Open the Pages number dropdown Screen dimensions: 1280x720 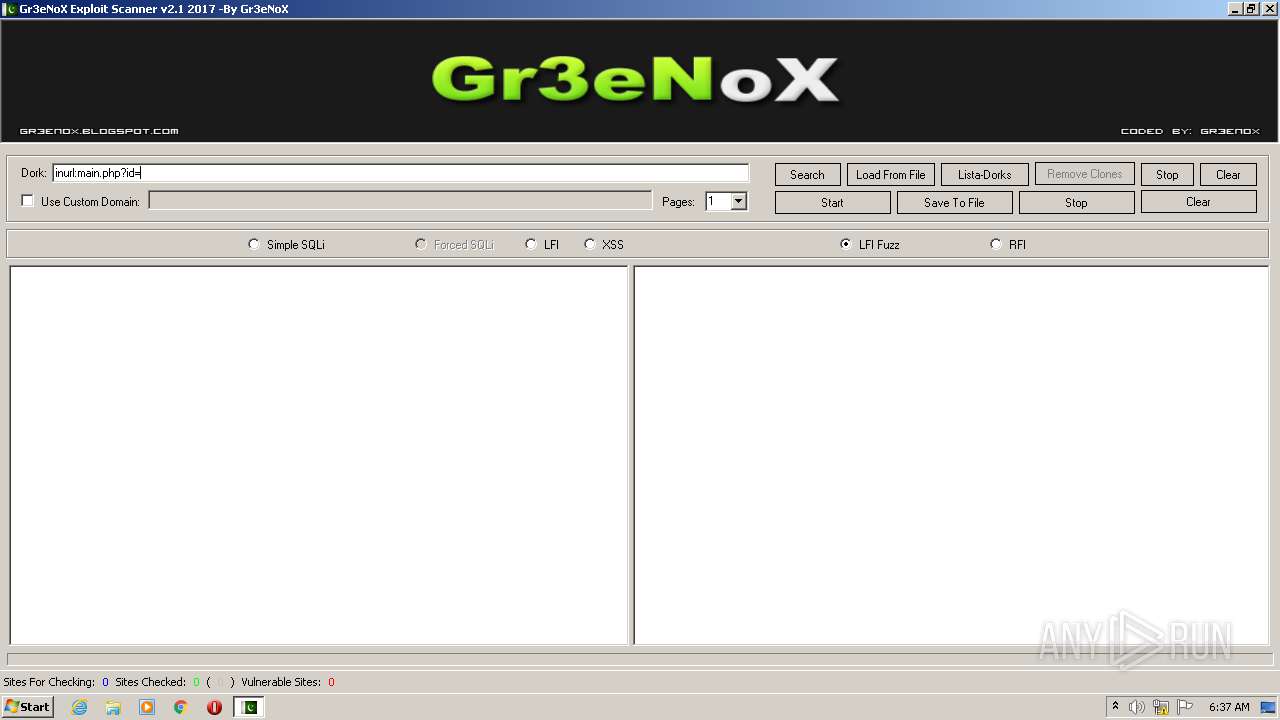(x=738, y=201)
